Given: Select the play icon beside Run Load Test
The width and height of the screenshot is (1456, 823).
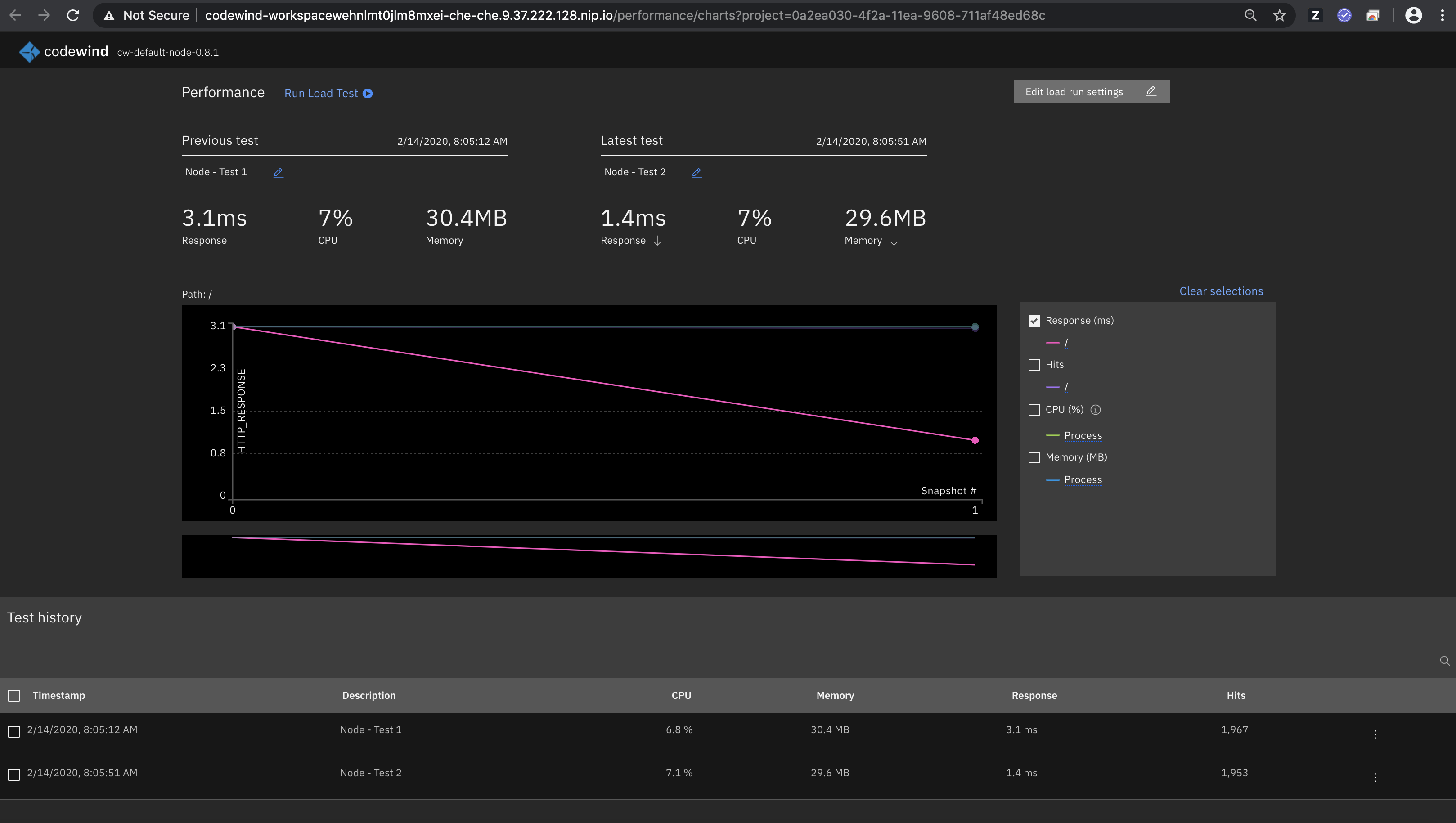Looking at the screenshot, I should pos(368,93).
